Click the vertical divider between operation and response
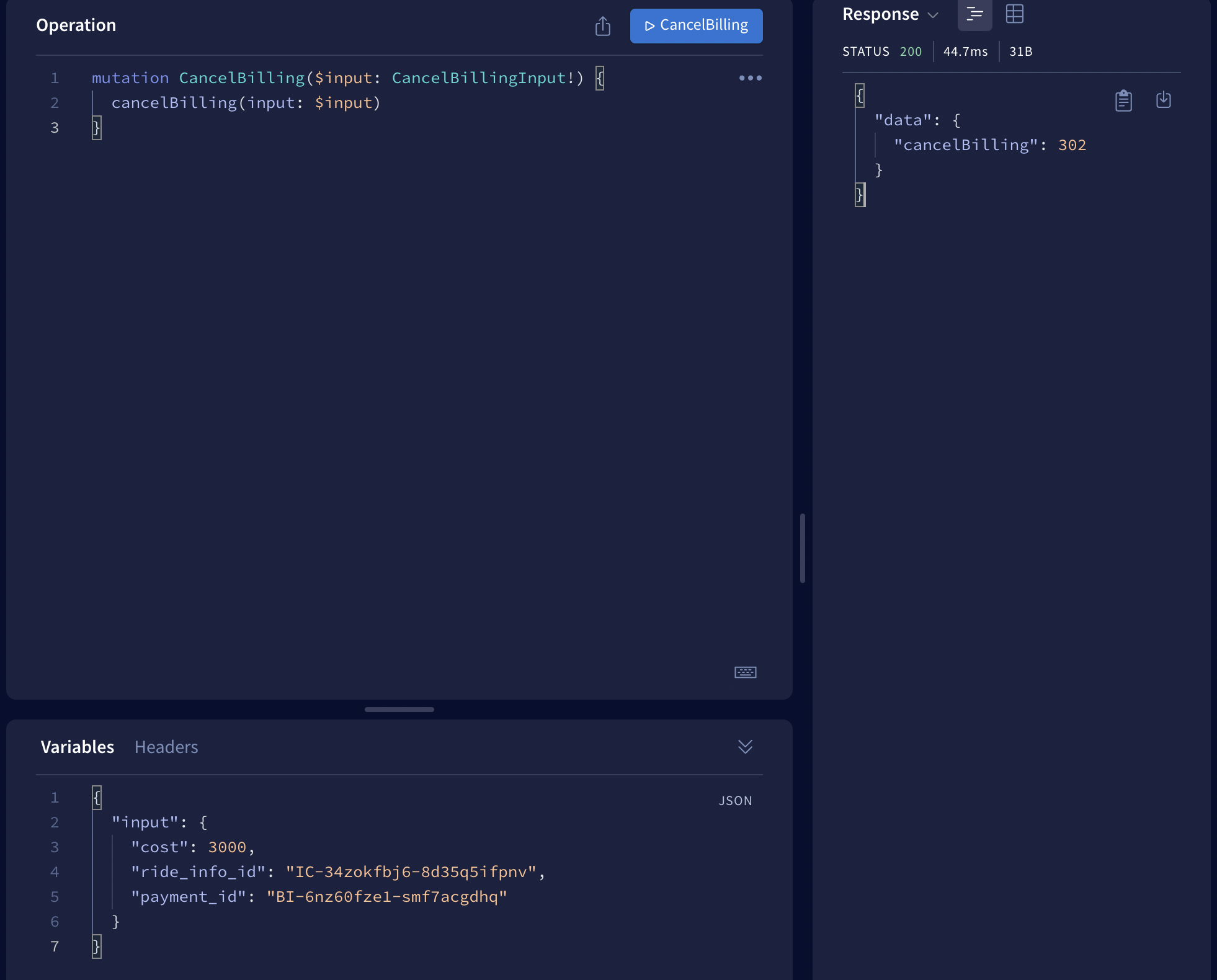The width and height of the screenshot is (1217, 980). pos(803,548)
